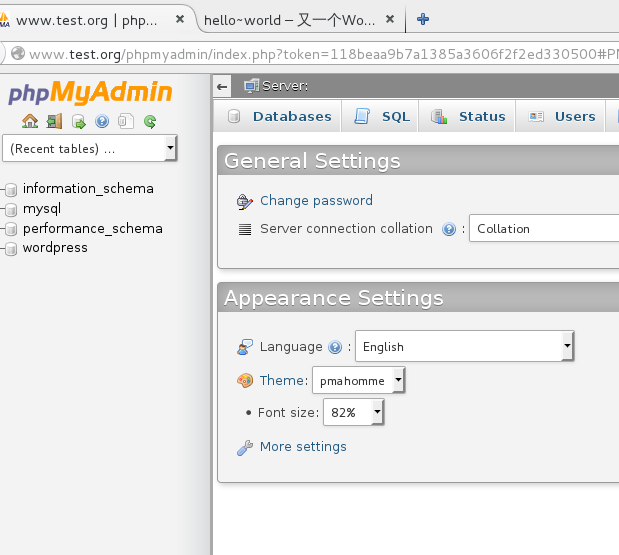Click the General Settings heading
Screen dimensions: 619x555
click(312, 161)
